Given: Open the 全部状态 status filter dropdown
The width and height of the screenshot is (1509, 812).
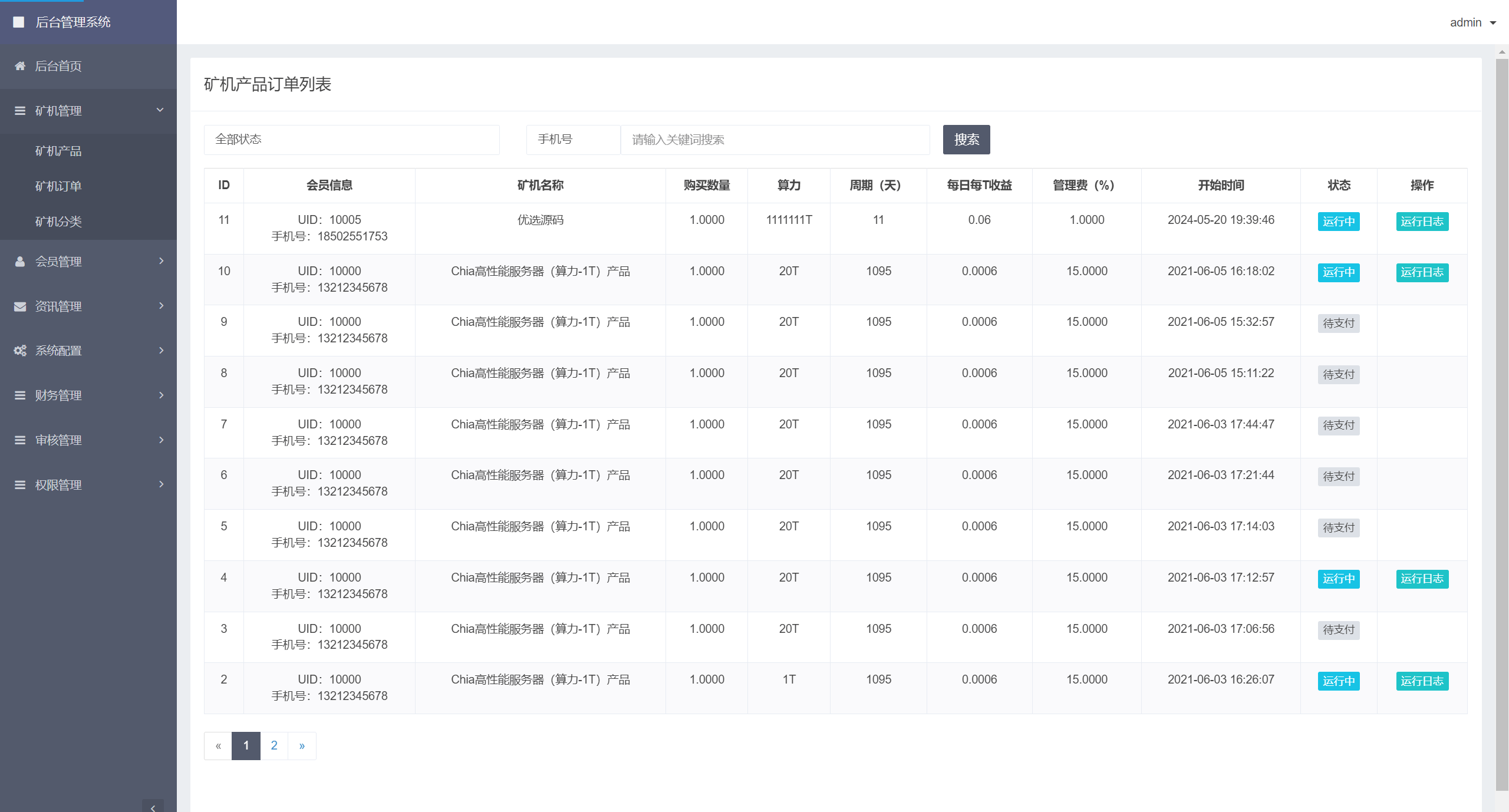Looking at the screenshot, I should 351,140.
